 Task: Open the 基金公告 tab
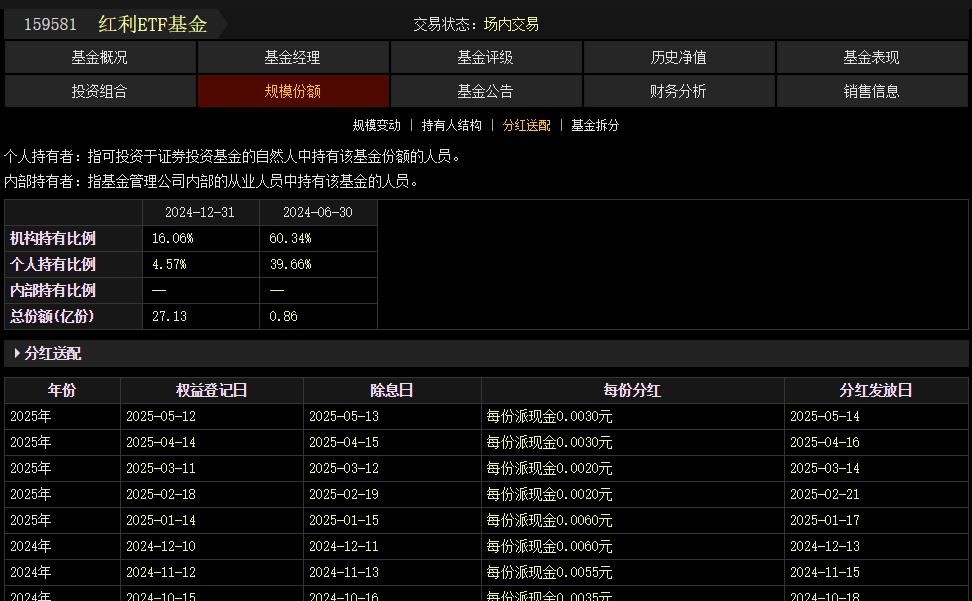485,91
